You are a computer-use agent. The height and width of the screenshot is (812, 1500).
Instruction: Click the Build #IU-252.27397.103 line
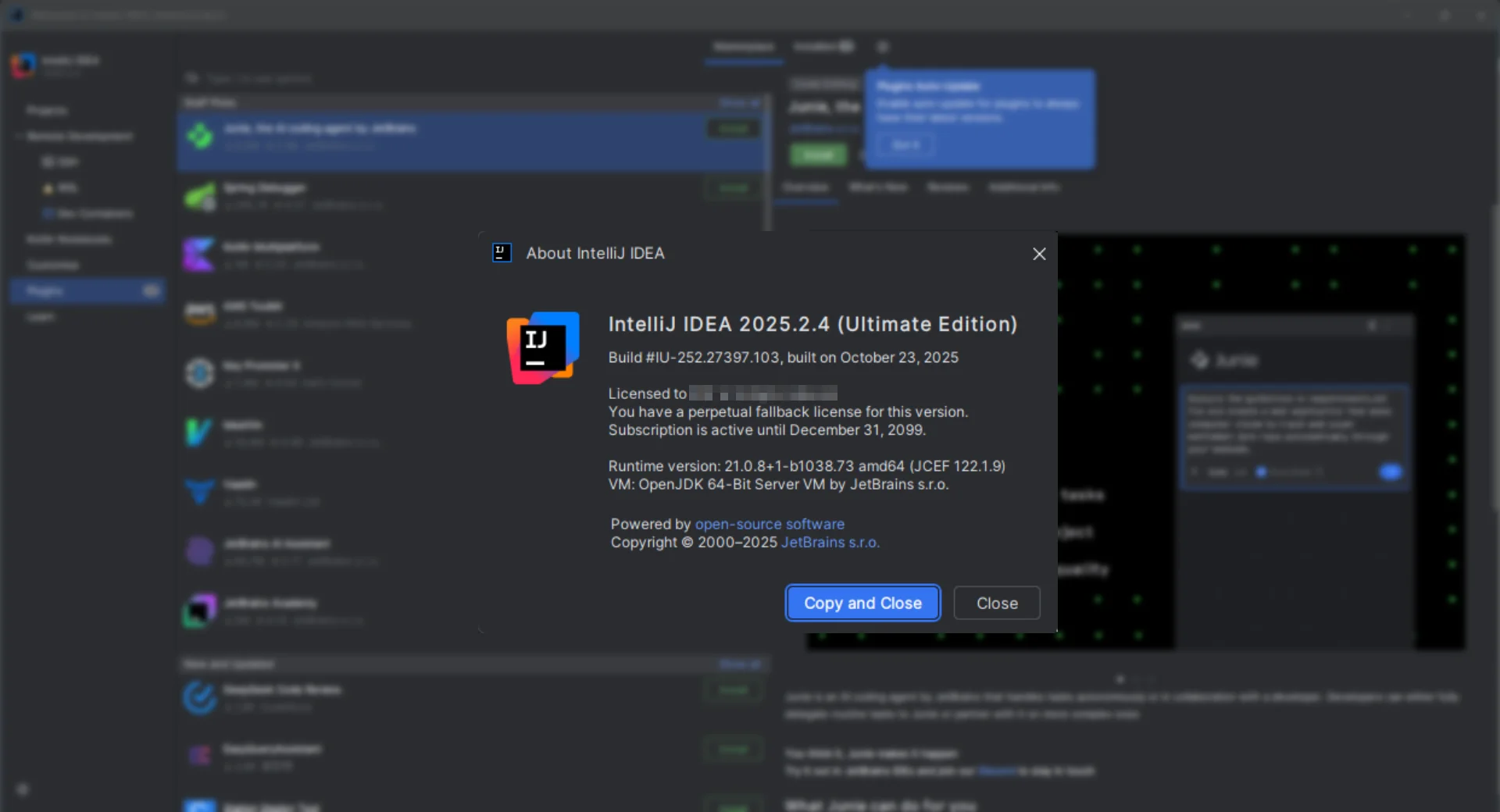pos(784,358)
